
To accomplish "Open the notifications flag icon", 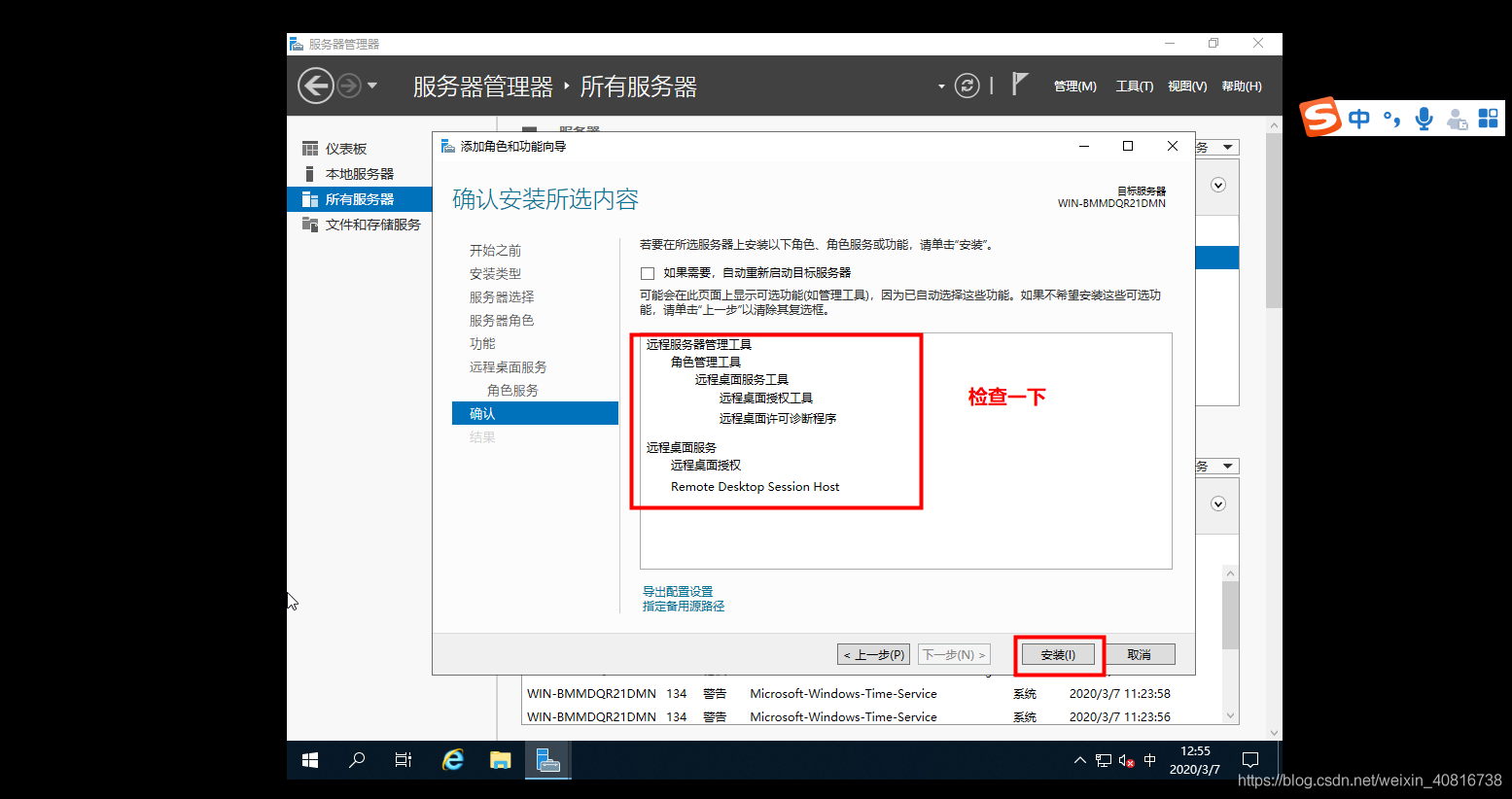I will coord(1018,85).
